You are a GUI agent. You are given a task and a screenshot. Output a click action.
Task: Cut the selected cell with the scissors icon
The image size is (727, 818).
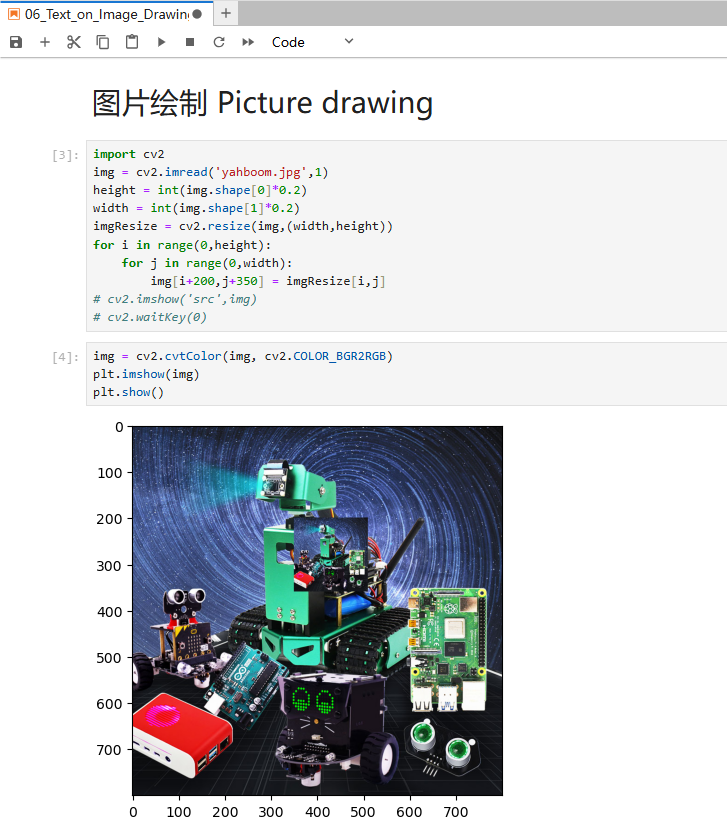point(74,42)
